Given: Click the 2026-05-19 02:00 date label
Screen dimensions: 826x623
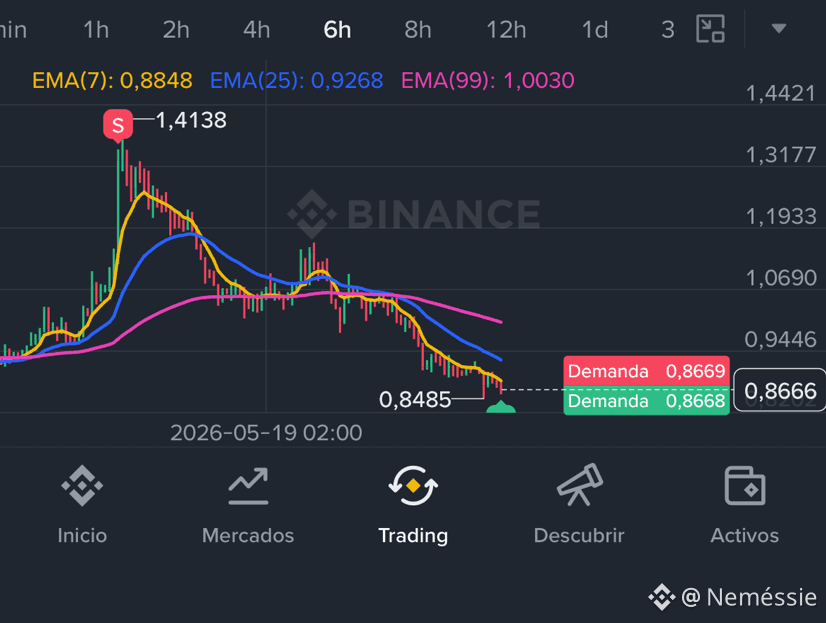Looking at the screenshot, I should tap(266, 433).
